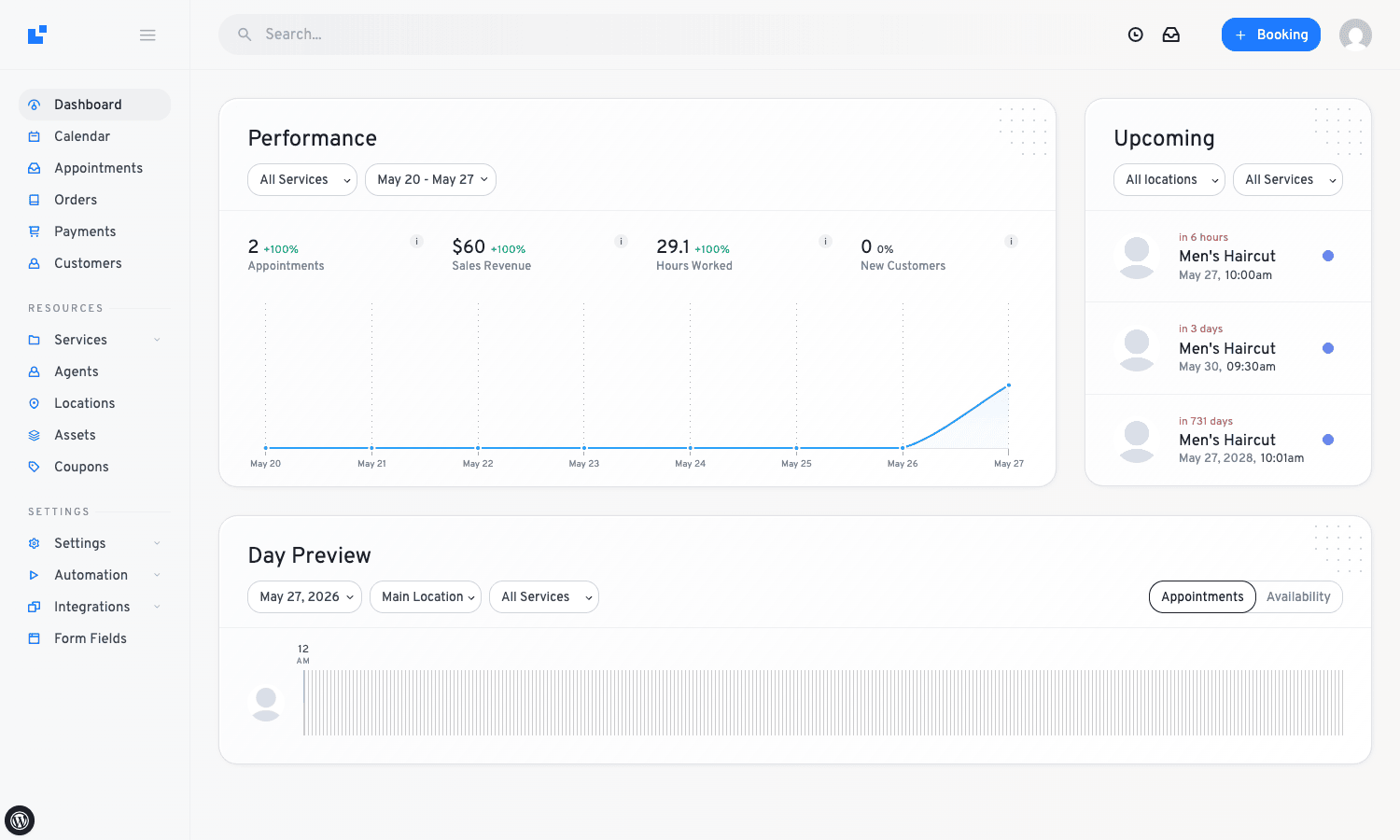Click info icon beside Sales Revenue stat

621,241
